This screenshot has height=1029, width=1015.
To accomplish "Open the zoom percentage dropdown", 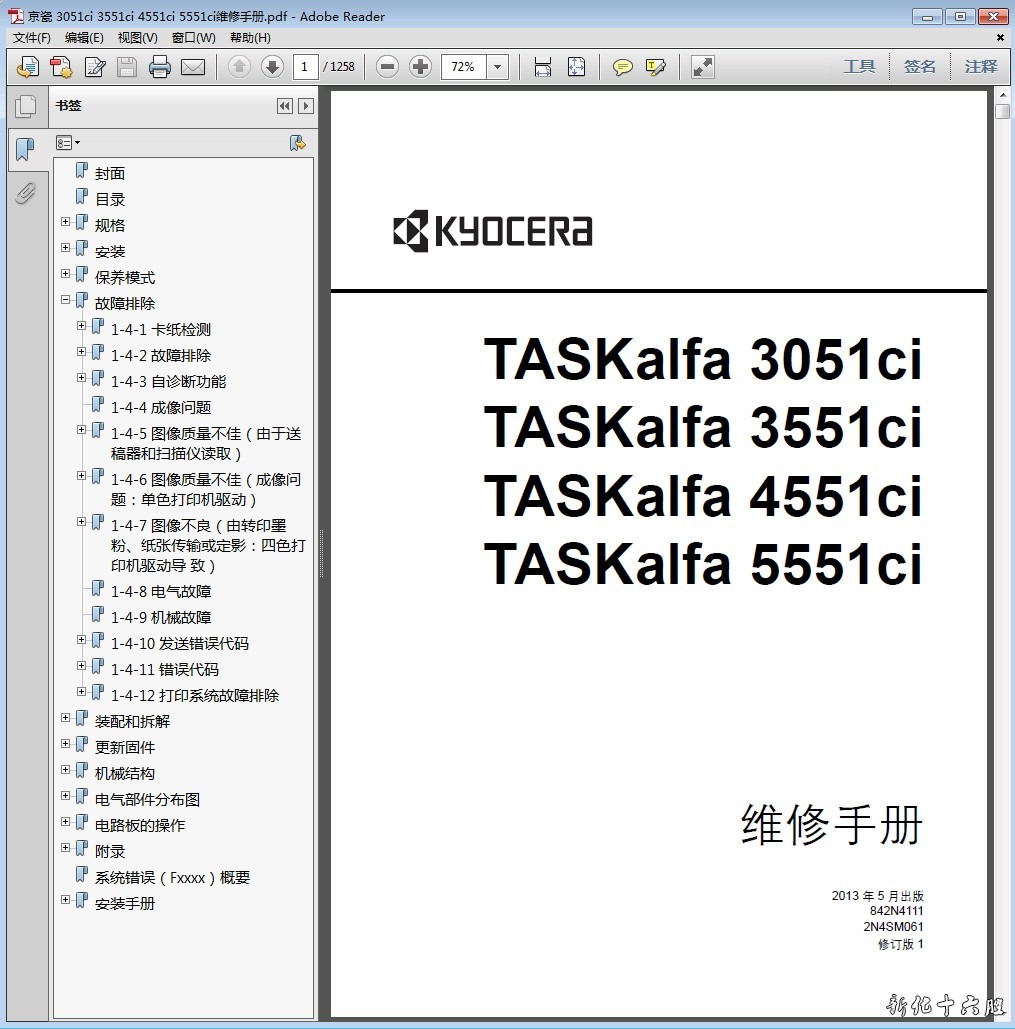I will pos(498,67).
